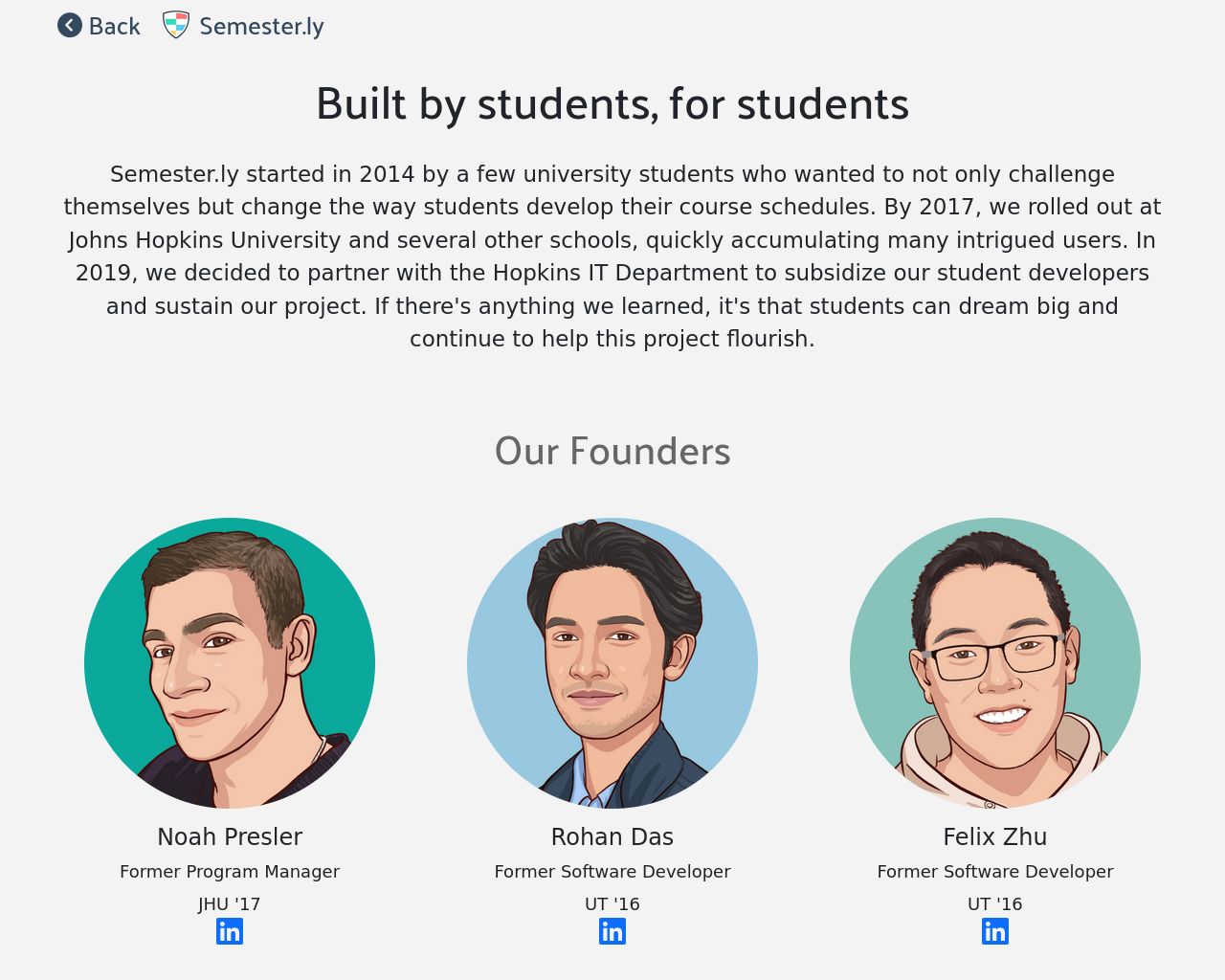The image size is (1225, 980).
Task: Click Felix Zhu's avatar portrait
Action: [995, 663]
